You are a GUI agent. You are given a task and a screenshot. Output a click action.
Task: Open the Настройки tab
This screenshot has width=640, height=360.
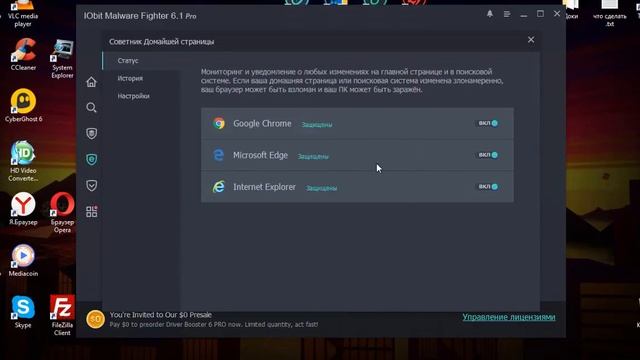[133, 96]
